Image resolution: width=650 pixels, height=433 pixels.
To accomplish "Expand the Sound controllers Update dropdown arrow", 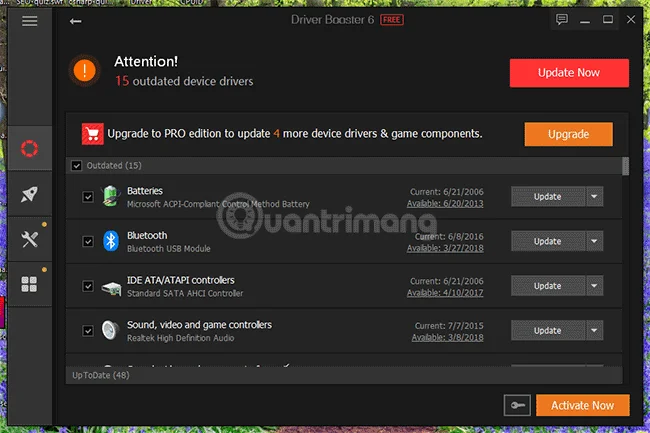I will click(x=594, y=330).
